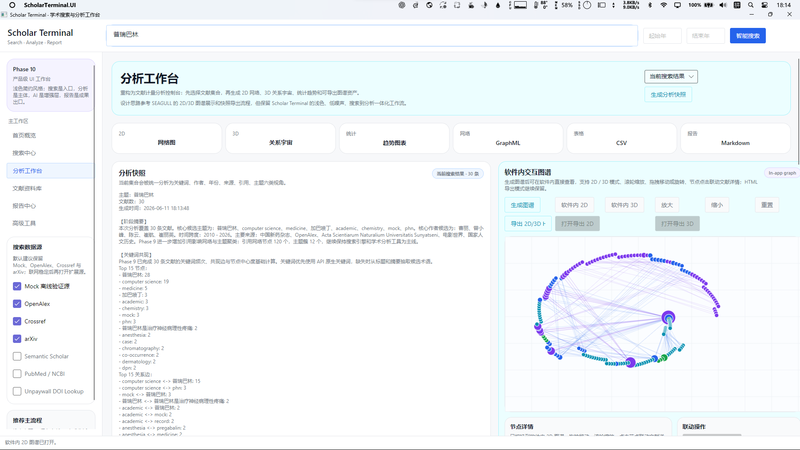Click the largest purple hub node in graph
This screenshot has width=800, height=450.
(x=668, y=318)
